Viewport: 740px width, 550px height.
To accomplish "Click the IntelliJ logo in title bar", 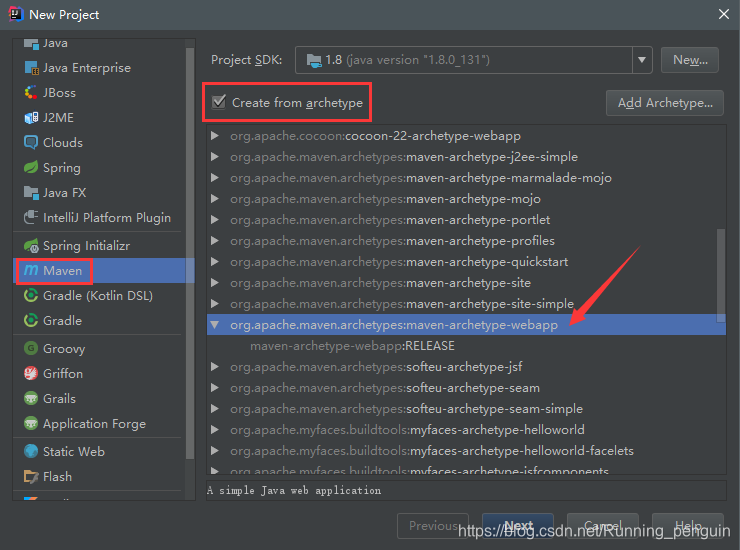I will [16, 14].
